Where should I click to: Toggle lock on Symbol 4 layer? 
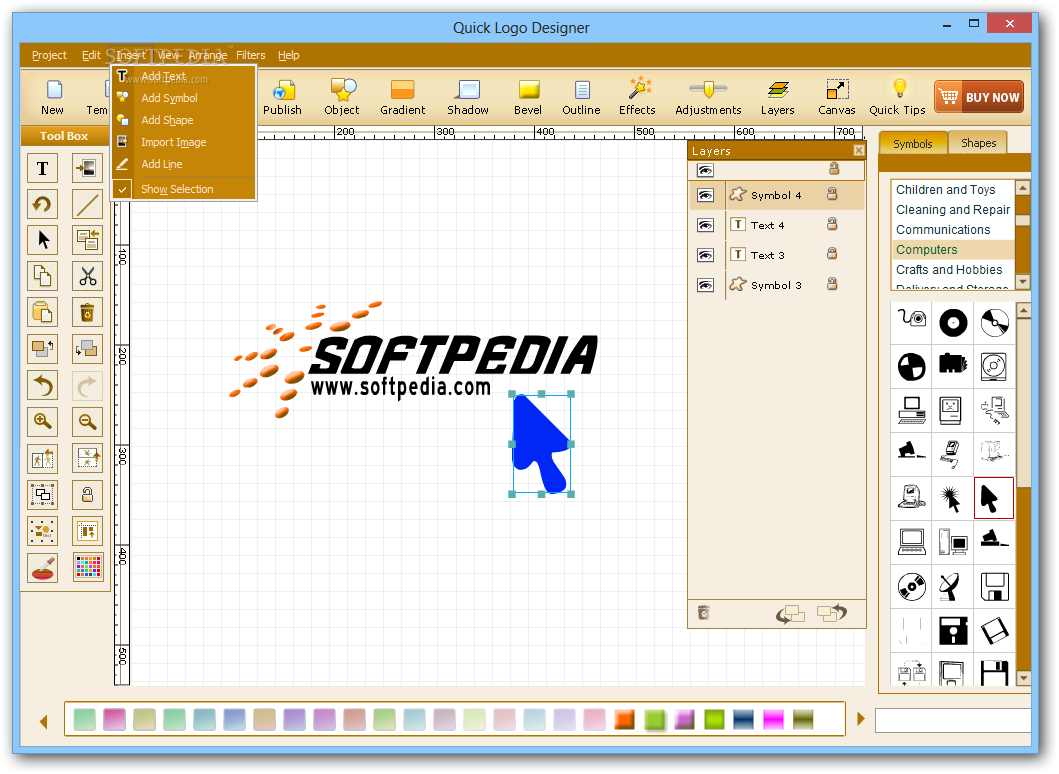pyautogui.click(x=832, y=195)
